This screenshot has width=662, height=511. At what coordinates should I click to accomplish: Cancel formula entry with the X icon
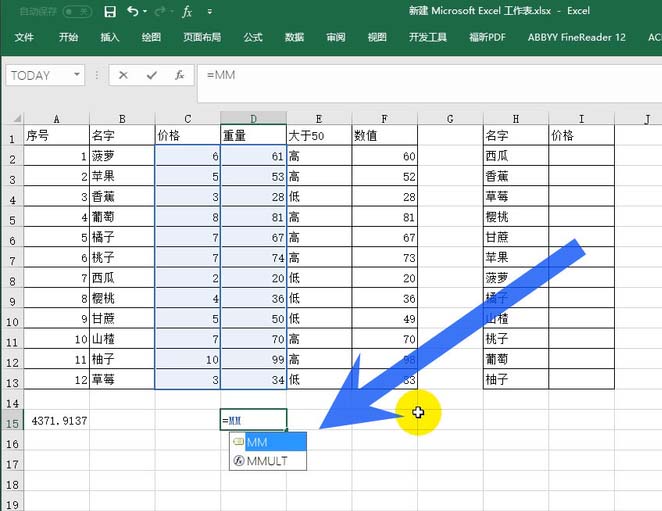tap(123, 75)
